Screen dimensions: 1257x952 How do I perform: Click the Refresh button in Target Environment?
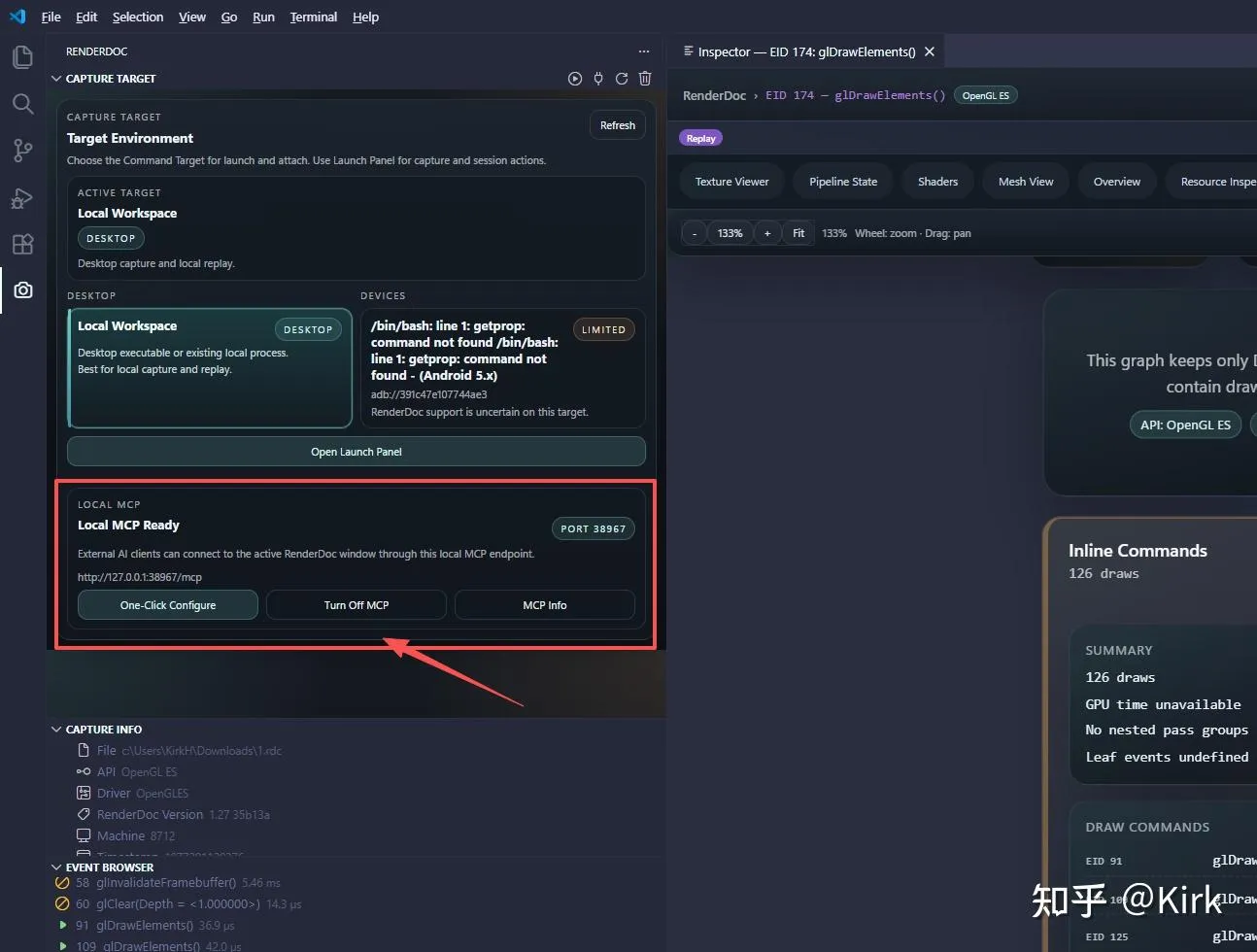click(618, 125)
